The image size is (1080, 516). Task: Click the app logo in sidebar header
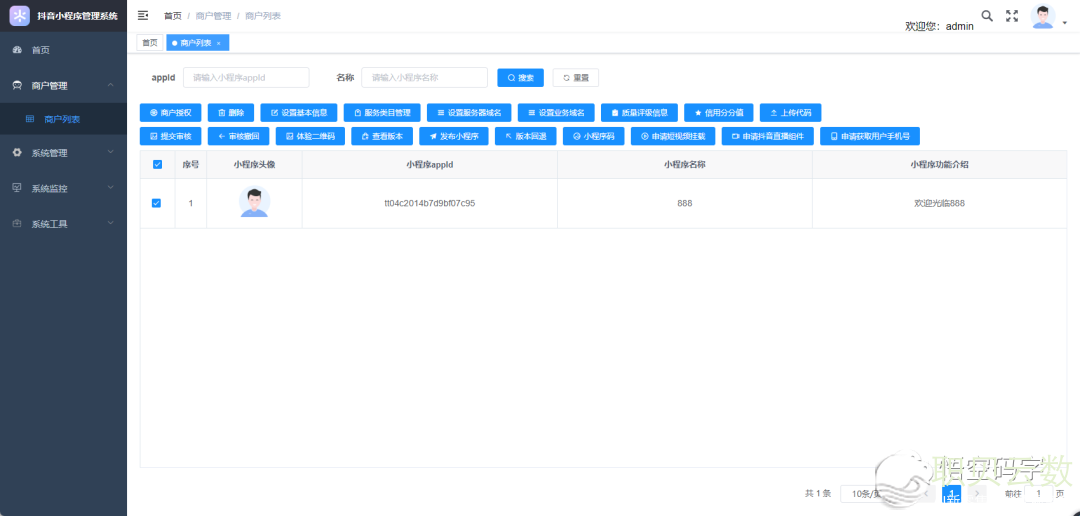pyautogui.click(x=20, y=16)
